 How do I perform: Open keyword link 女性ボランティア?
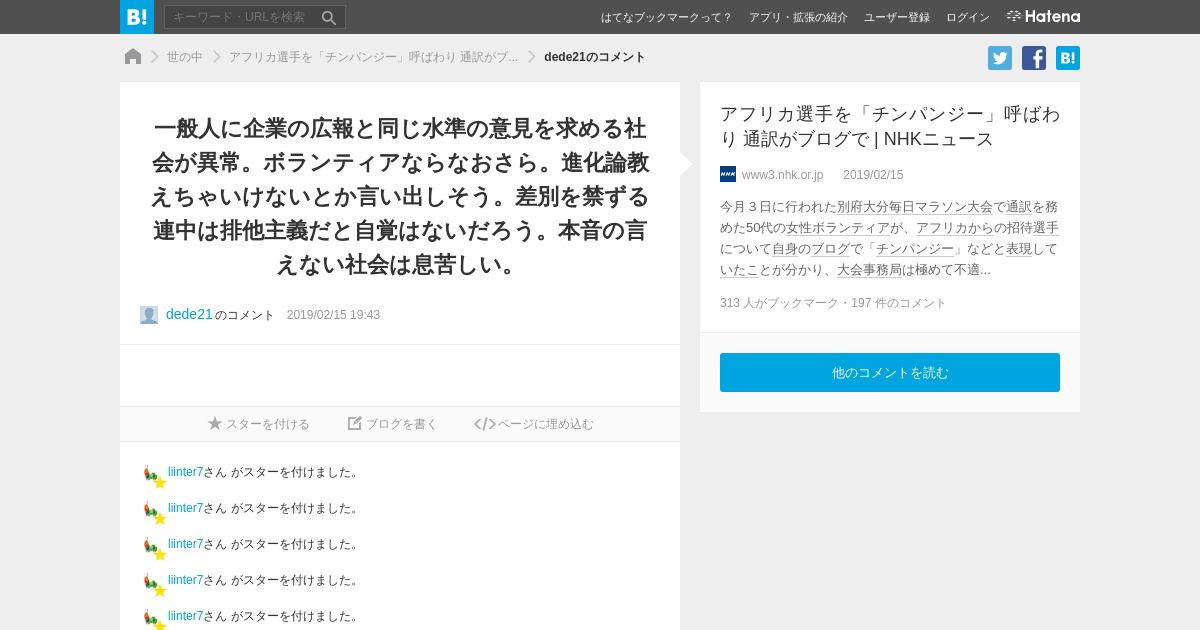tap(838, 228)
